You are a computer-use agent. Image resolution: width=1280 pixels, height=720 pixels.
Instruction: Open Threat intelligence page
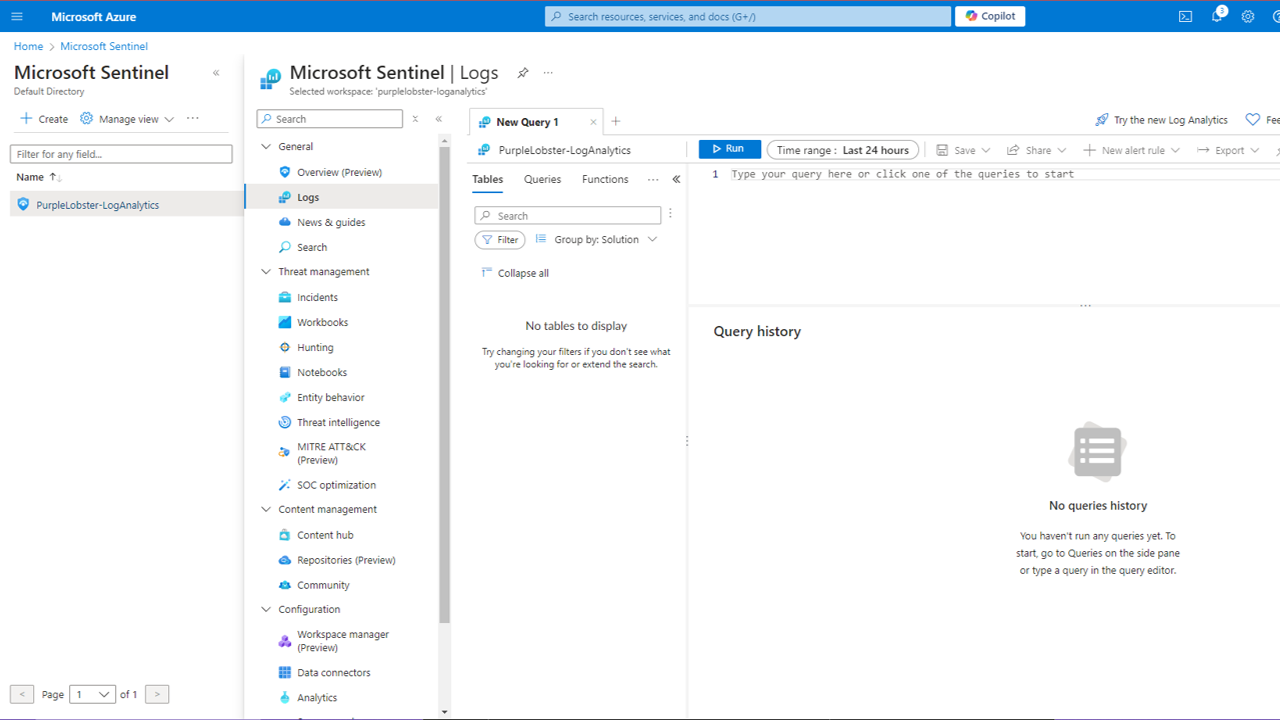click(x=340, y=422)
